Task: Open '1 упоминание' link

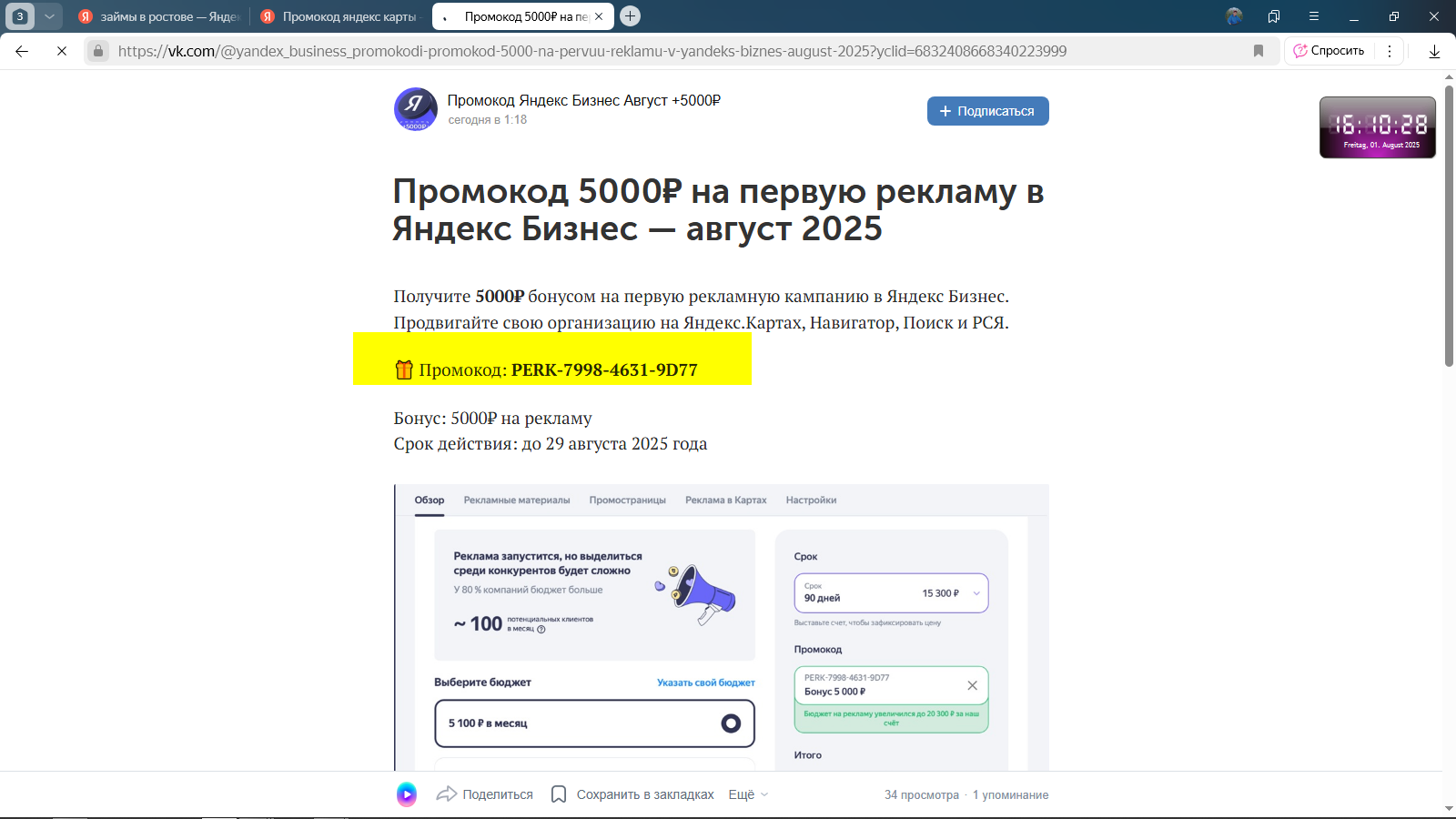Action: click(x=1010, y=794)
